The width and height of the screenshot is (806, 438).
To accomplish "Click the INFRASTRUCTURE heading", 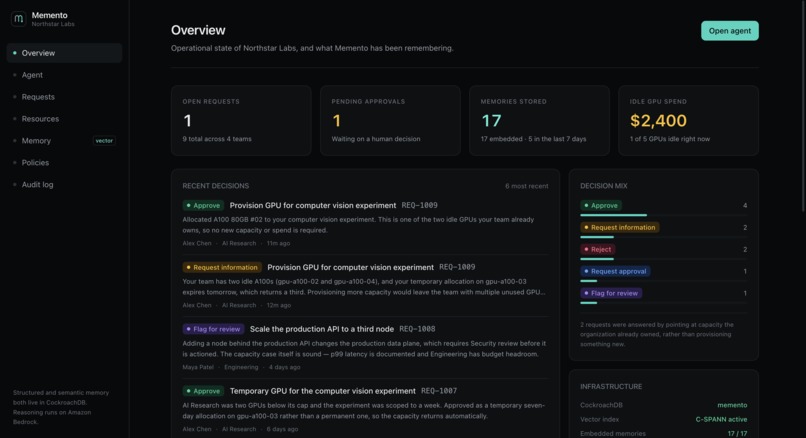I will point(611,387).
